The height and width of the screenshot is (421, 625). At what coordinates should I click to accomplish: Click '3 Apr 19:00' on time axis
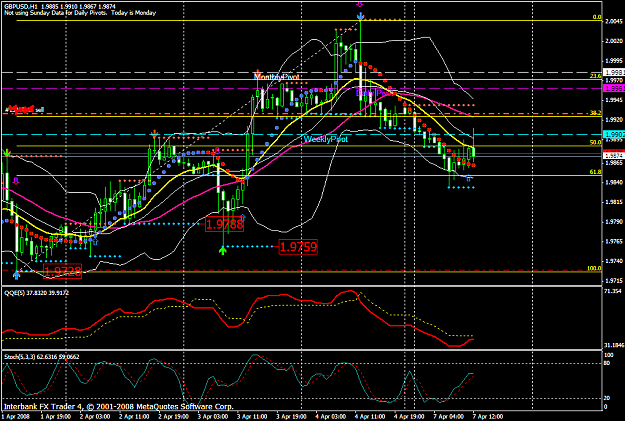(292, 417)
